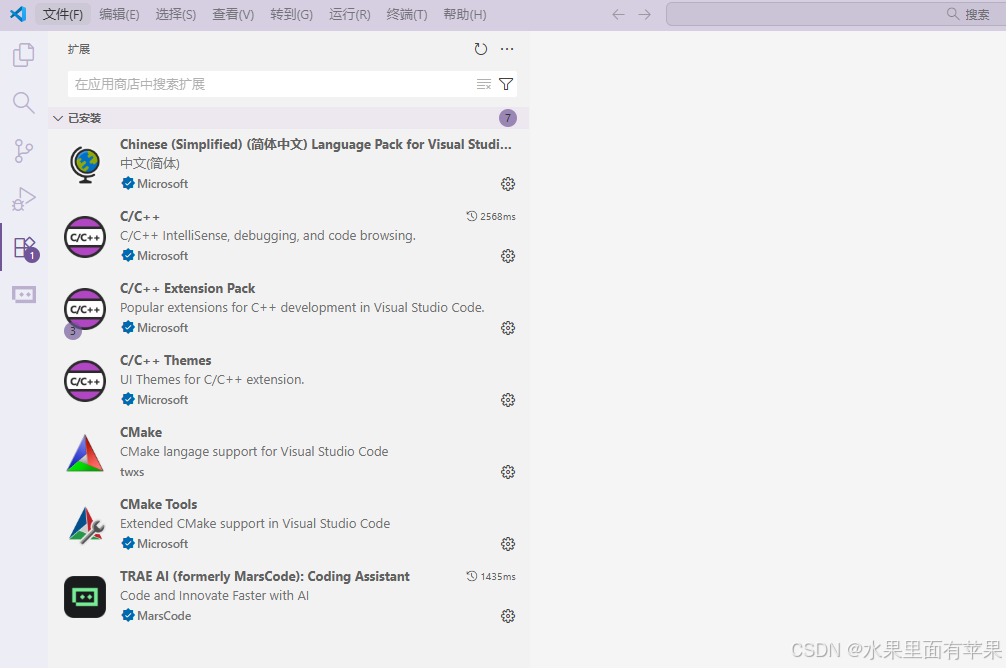Open gear settings for C/C++ Extension Pack
This screenshot has width=1006, height=668.
[x=507, y=328]
